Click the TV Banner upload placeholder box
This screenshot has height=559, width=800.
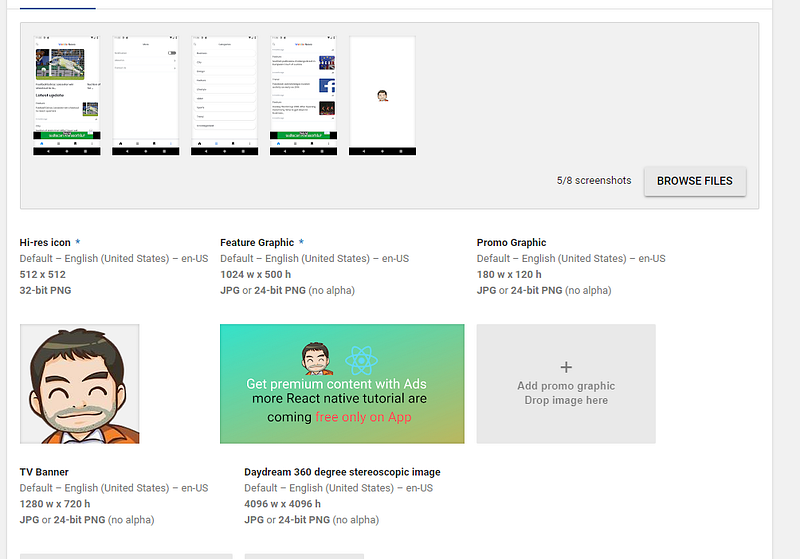click(x=126, y=555)
